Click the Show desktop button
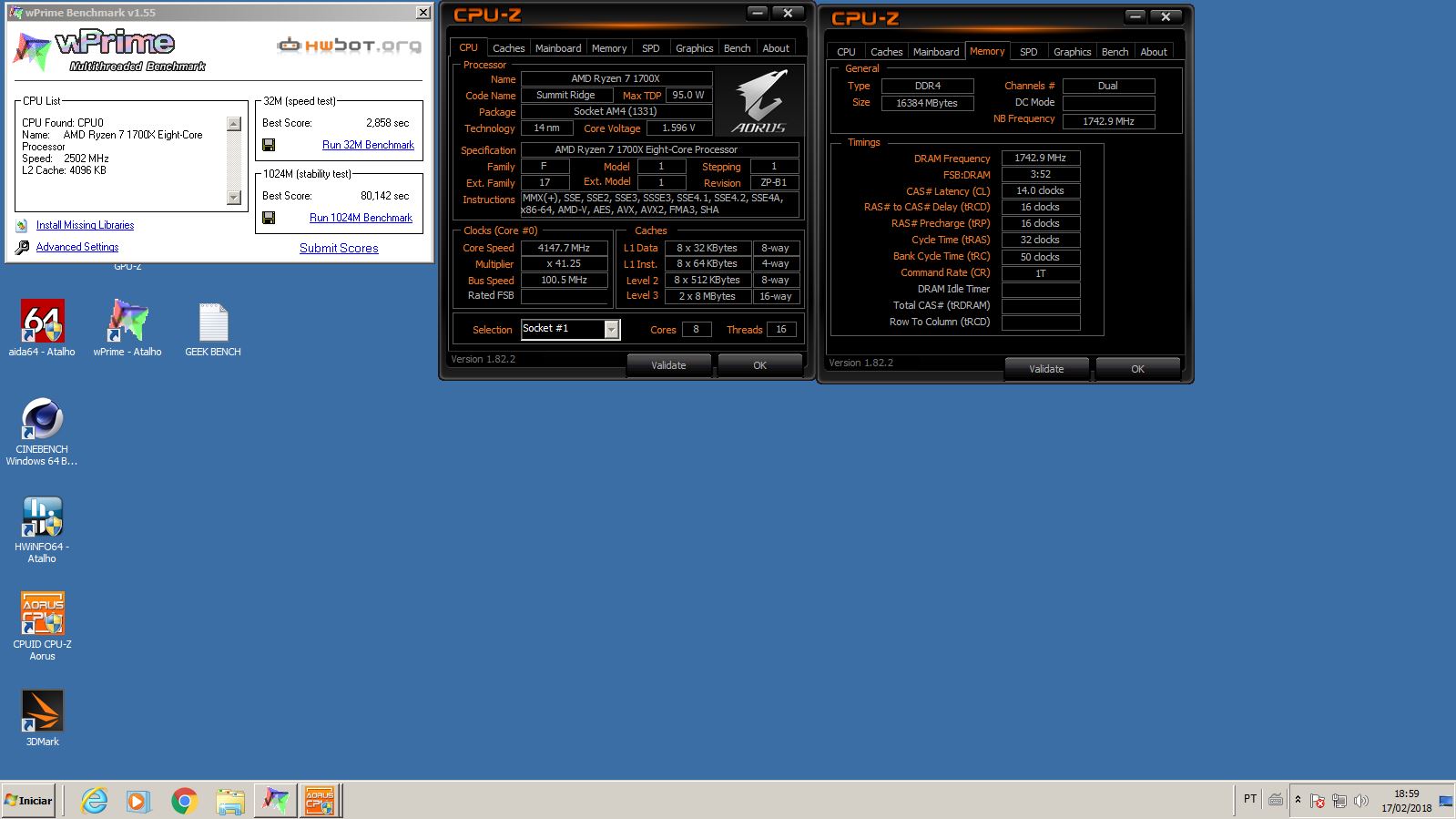This screenshot has width=1456, height=819. point(1446,801)
